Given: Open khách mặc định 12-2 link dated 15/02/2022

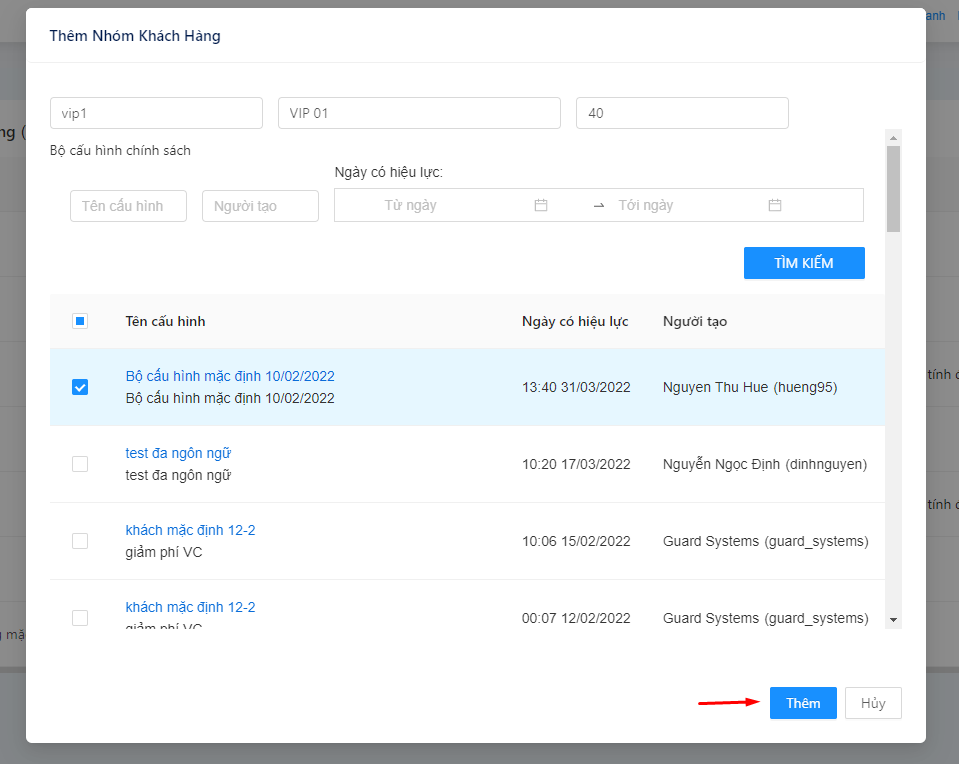Looking at the screenshot, I should tap(190, 530).
